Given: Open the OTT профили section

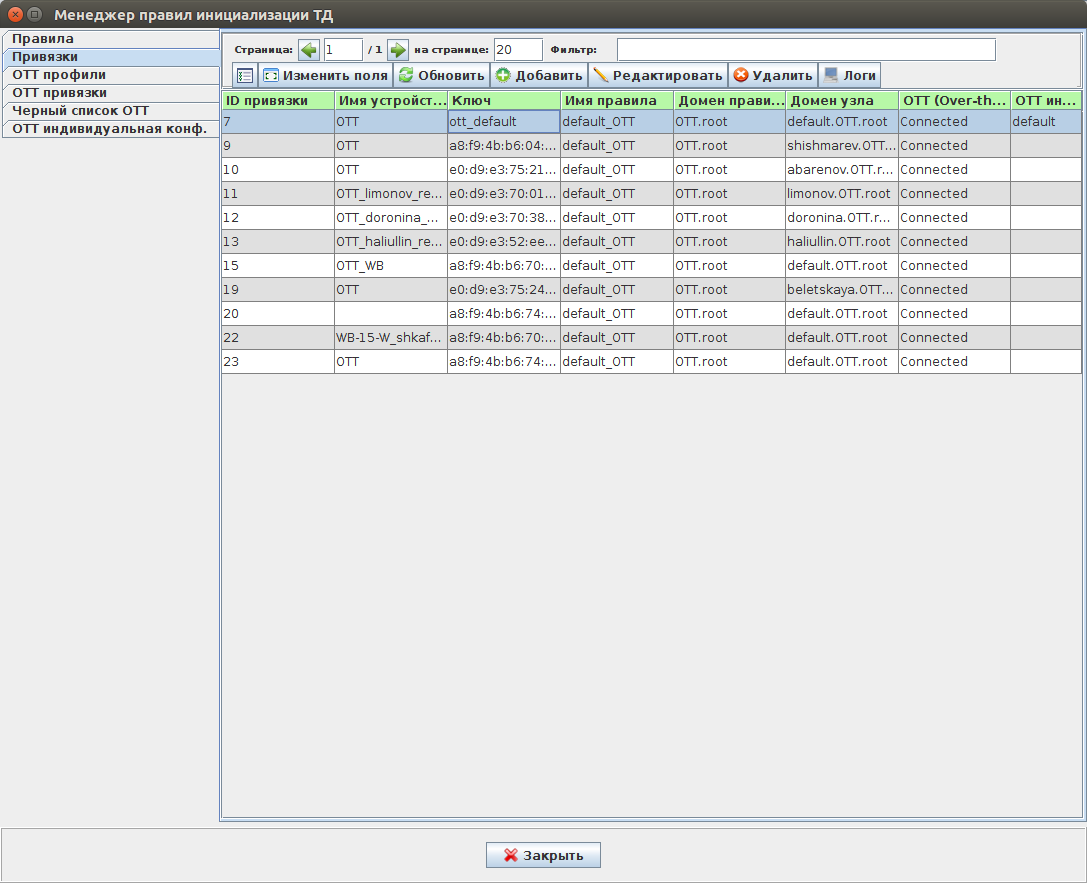Looking at the screenshot, I should tap(111, 75).
